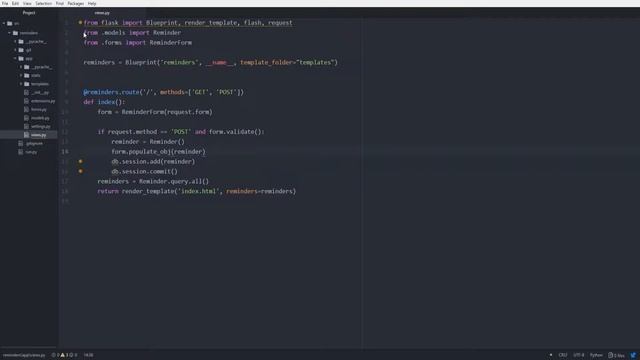Click the lint dot beside db.session.add(reminder)
Viewport: 640px width, 360px height.
tap(80, 162)
